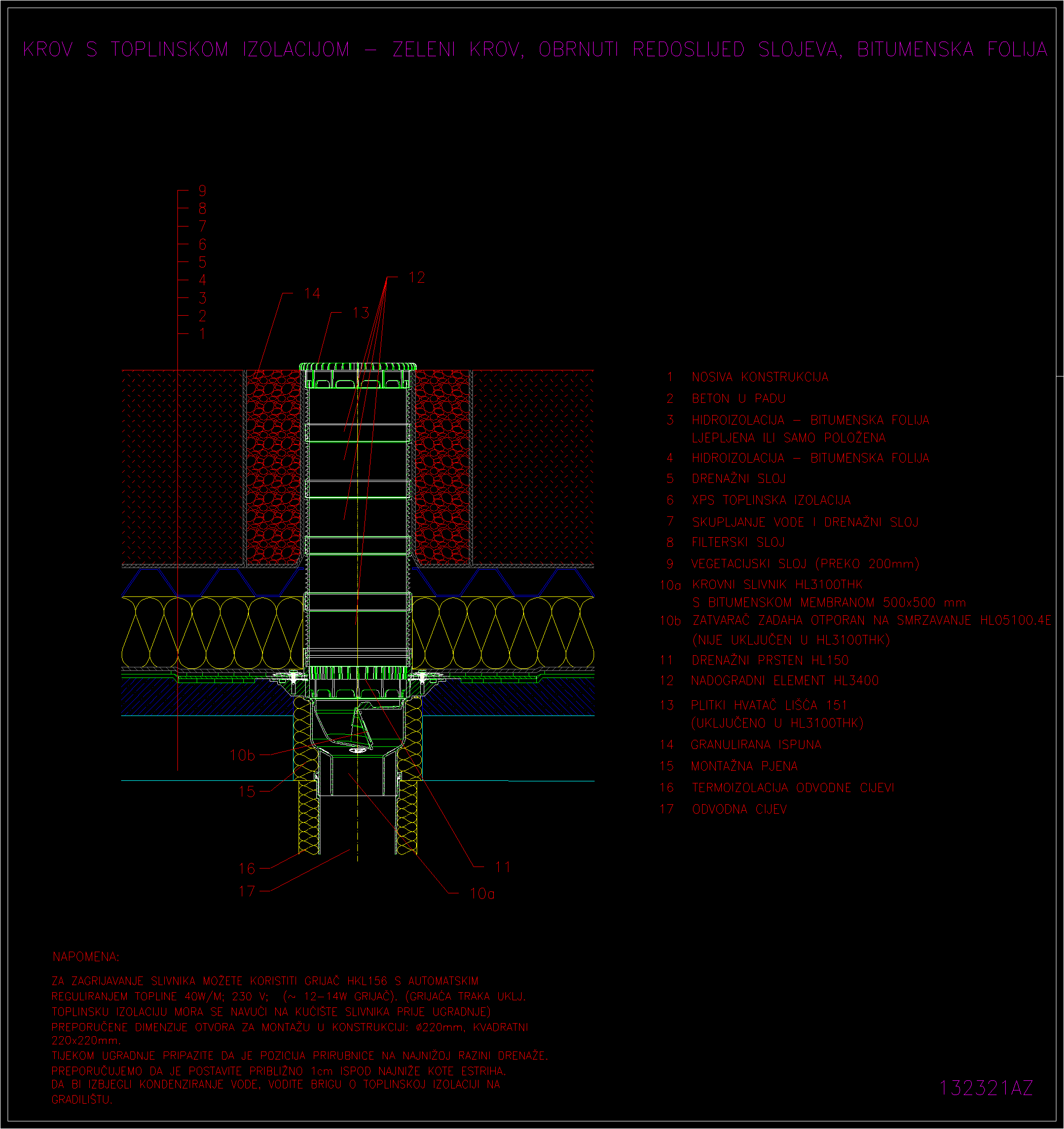Select callout label '15' left of the pipe
This screenshot has width=1064, height=1129.
click(246, 792)
